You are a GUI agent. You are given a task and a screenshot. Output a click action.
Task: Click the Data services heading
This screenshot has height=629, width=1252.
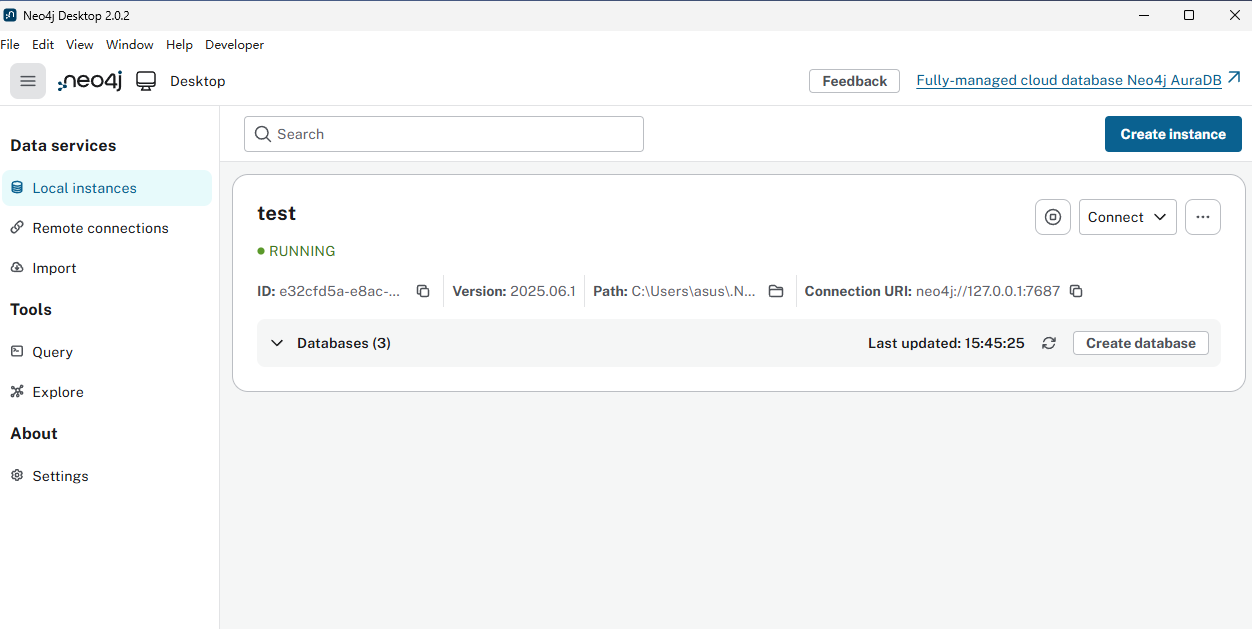63,146
